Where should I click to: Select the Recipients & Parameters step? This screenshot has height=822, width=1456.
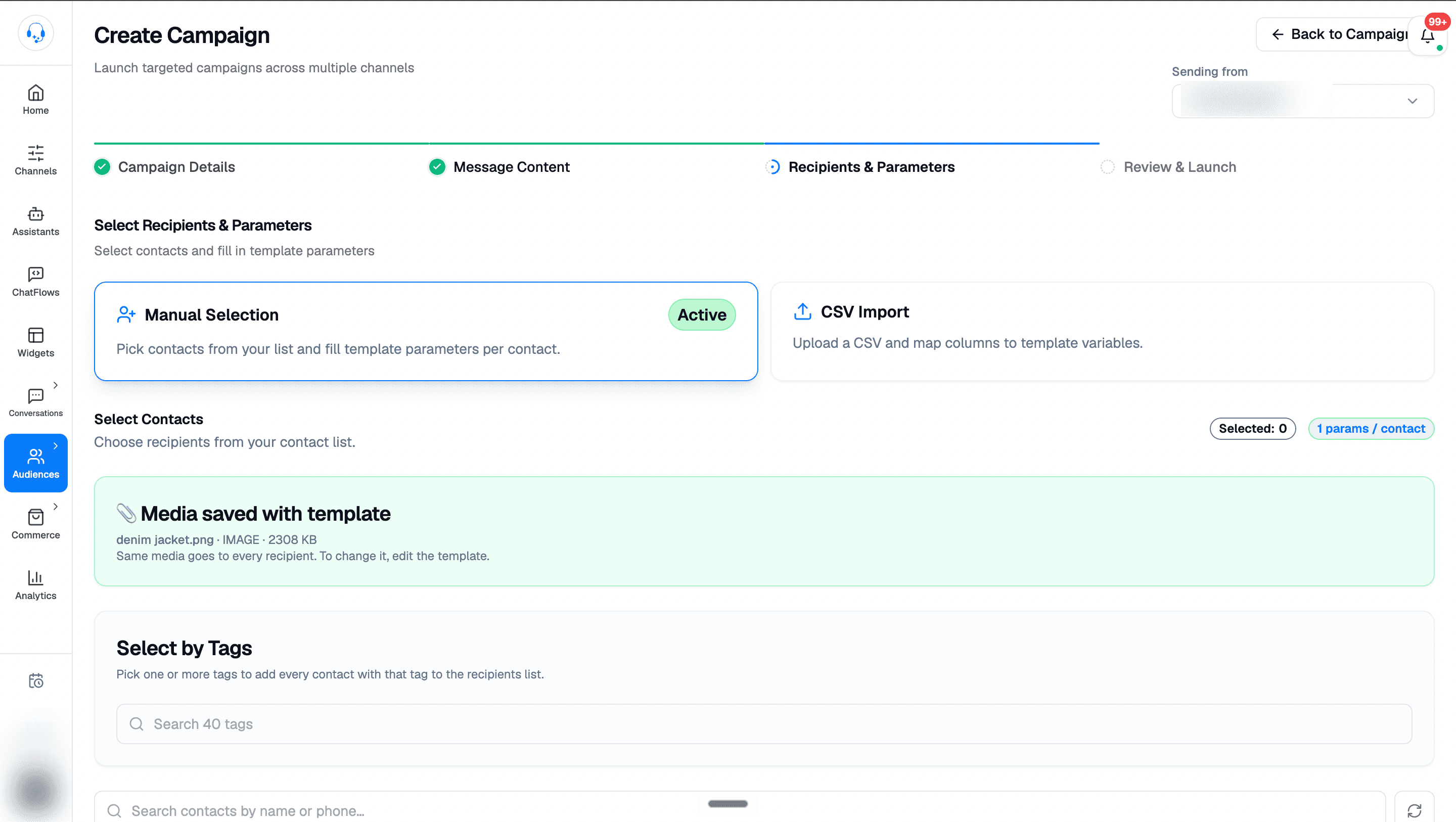pyautogui.click(x=859, y=167)
